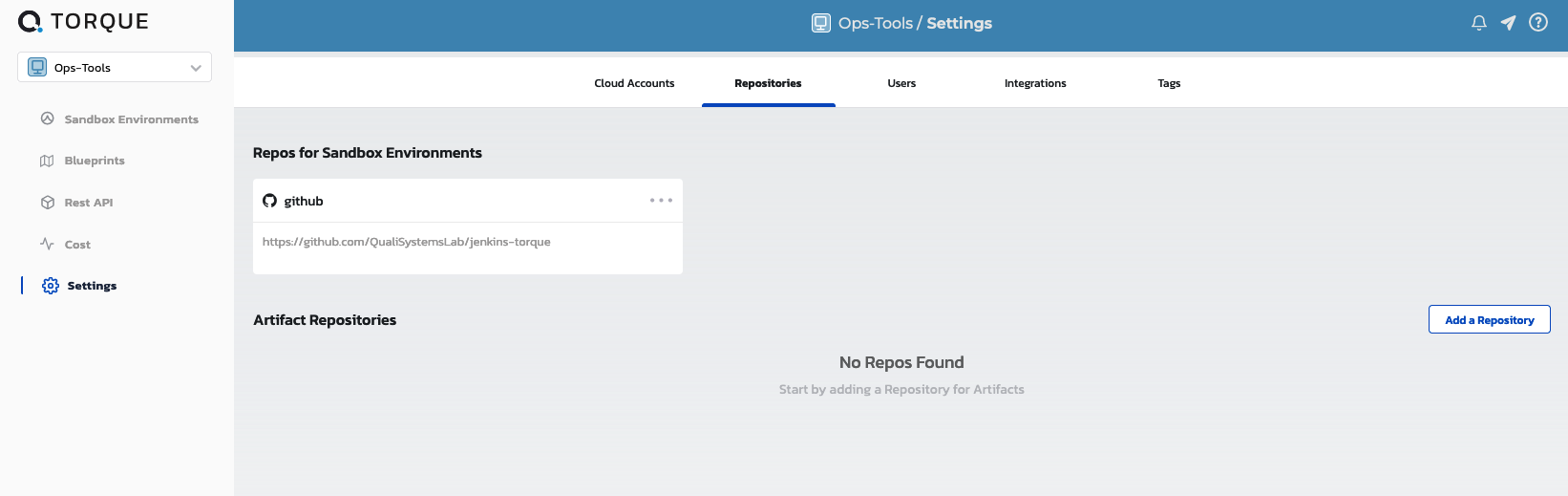Click Add a Repository button

click(1490, 319)
